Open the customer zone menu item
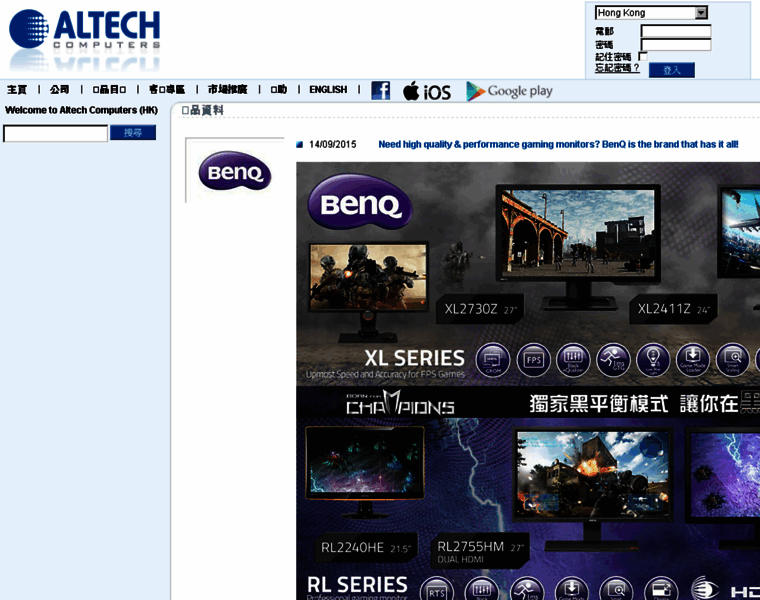760x600 pixels. pyautogui.click(x=167, y=90)
